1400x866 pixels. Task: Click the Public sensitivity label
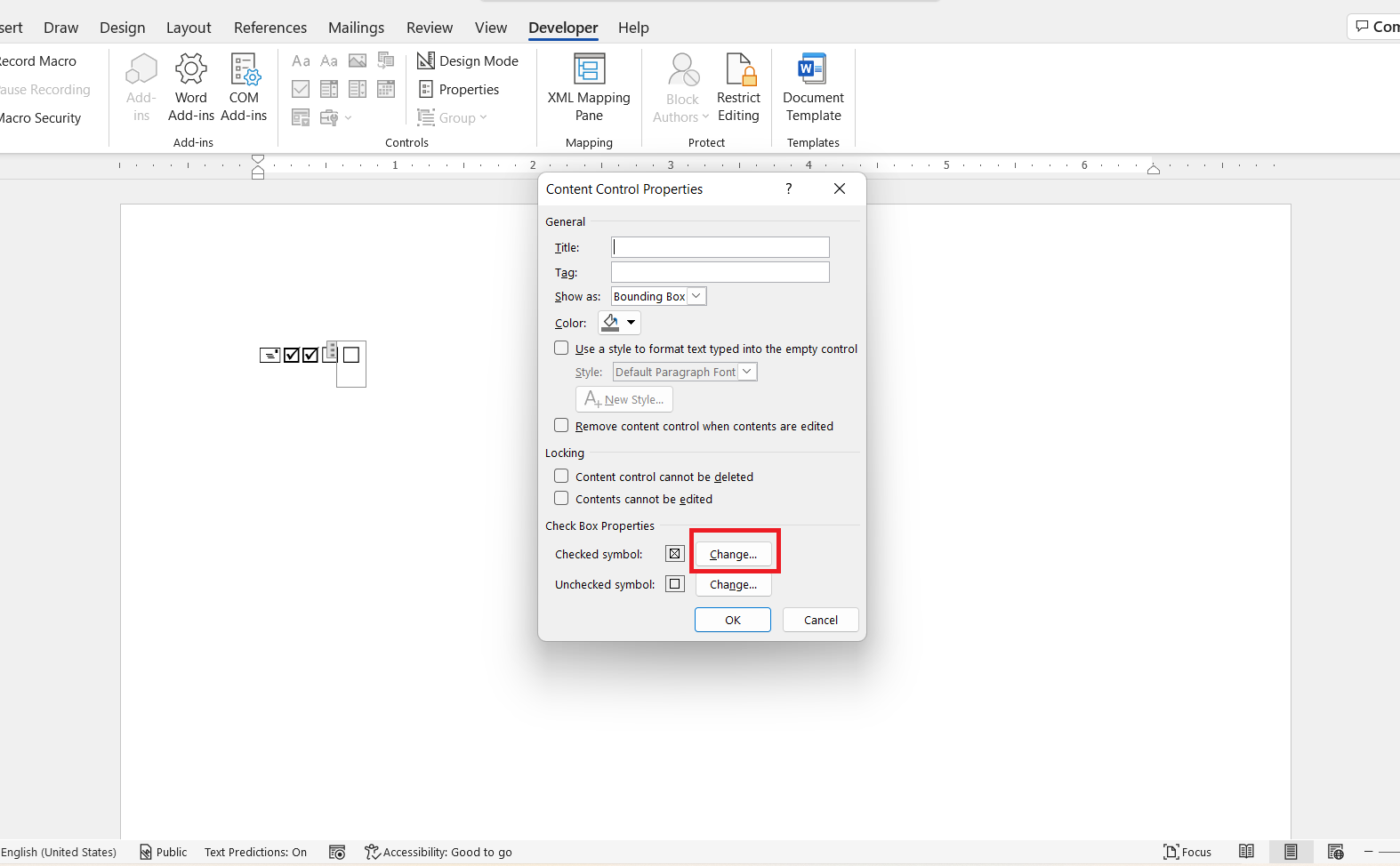[x=163, y=852]
